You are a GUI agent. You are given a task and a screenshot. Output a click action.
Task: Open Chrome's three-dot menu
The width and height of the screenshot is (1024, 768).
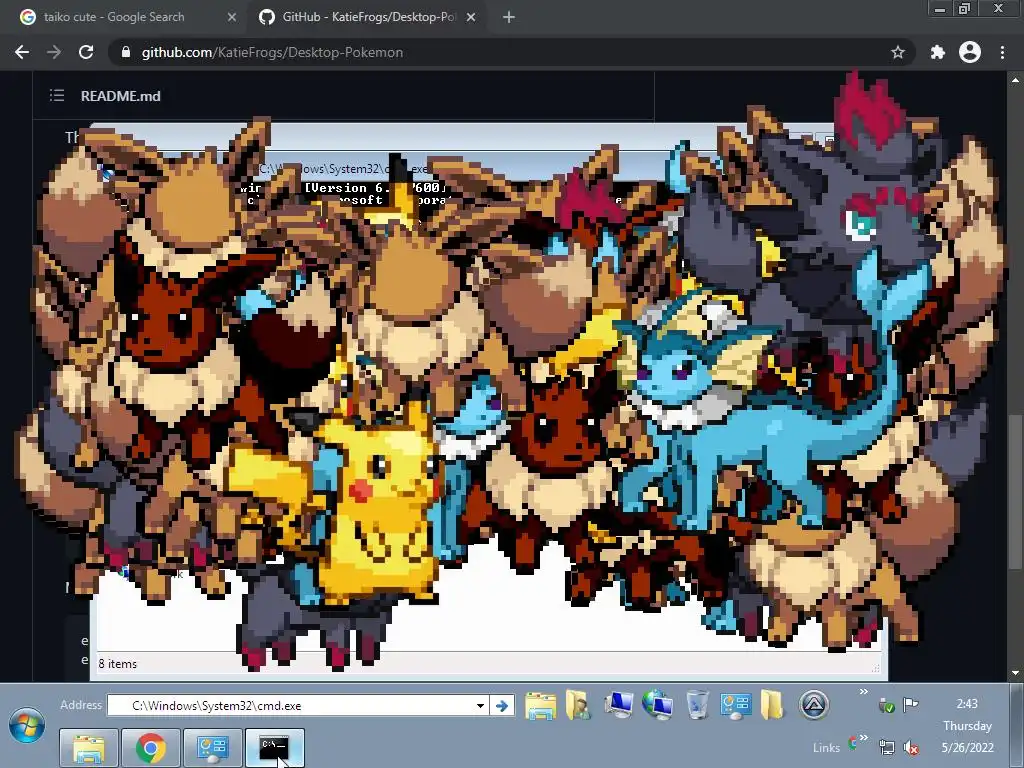tap(1002, 52)
